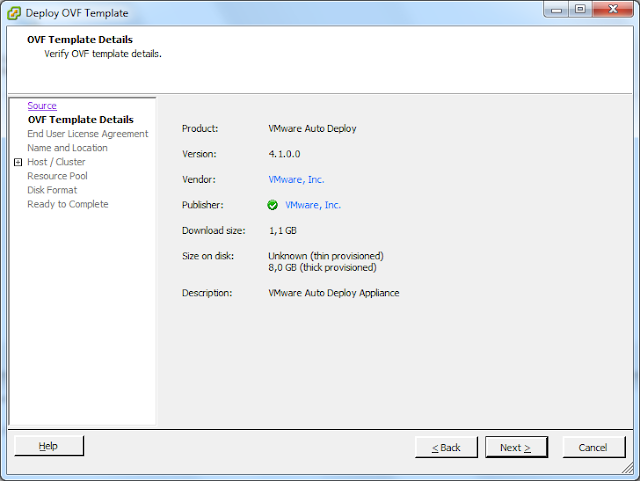The width and height of the screenshot is (640, 481).
Task: Click the green publisher verified checkmark icon
Action: 272,205
